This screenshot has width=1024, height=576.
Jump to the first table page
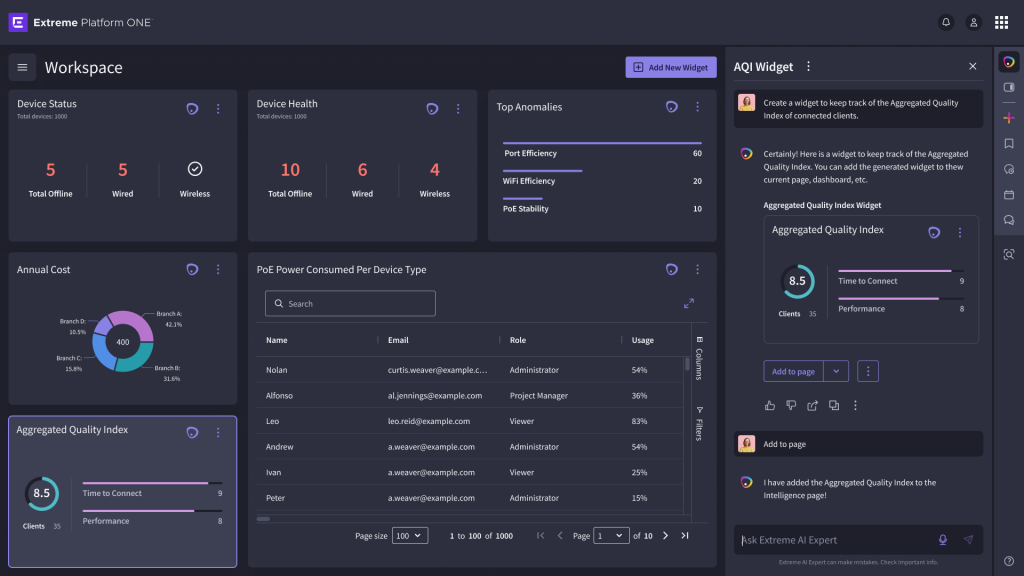(x=540, y=536)
